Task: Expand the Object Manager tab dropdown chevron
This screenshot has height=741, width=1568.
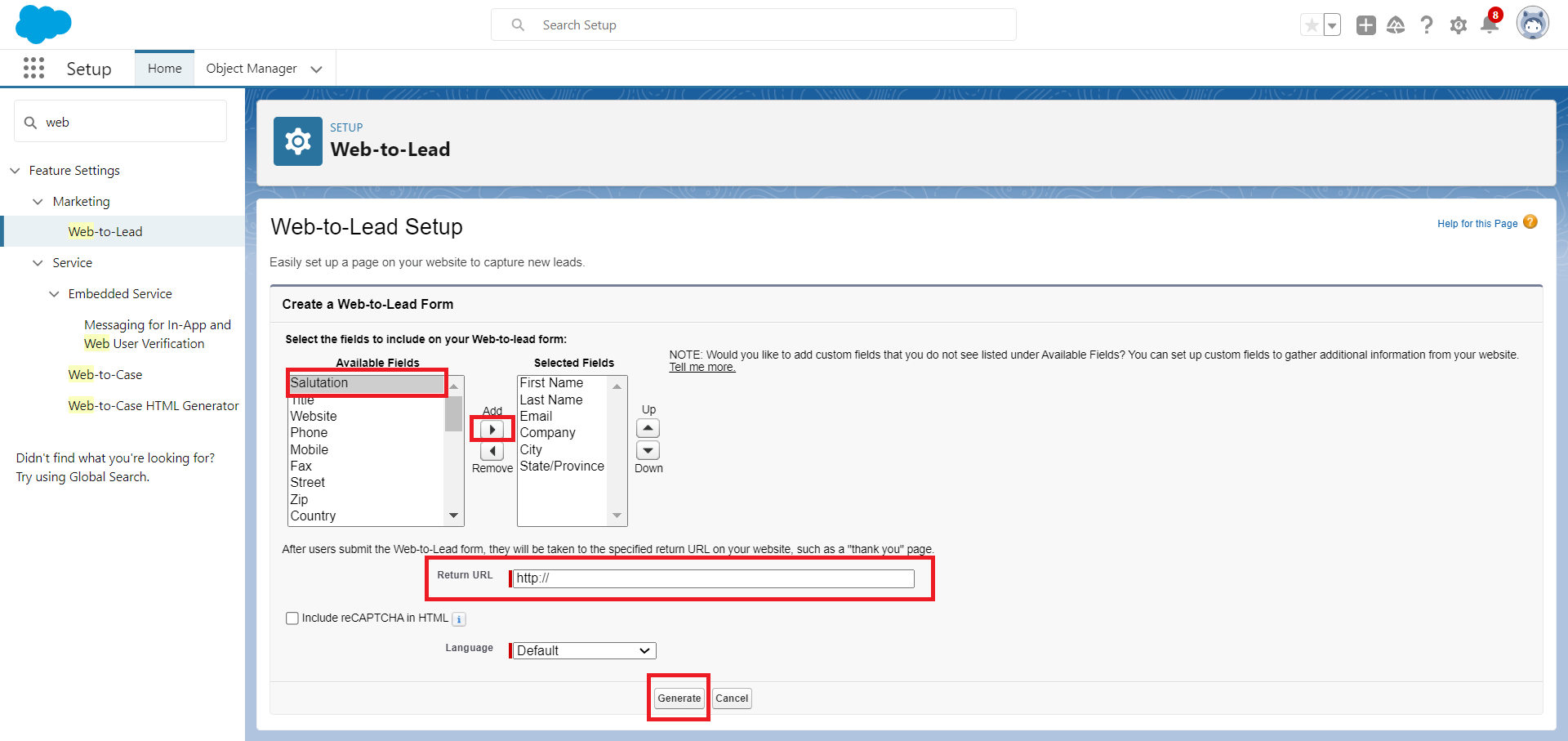Action: coord(316,69)
